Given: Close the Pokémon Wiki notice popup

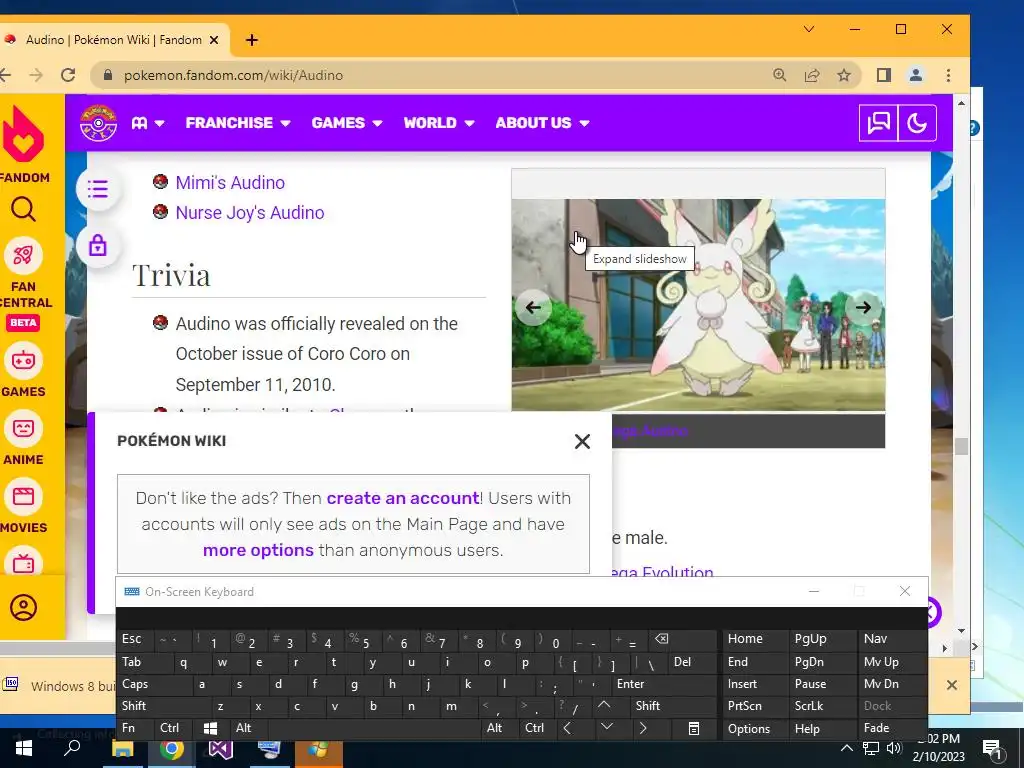Looking at the screenshot, I should tap(582, 441).
